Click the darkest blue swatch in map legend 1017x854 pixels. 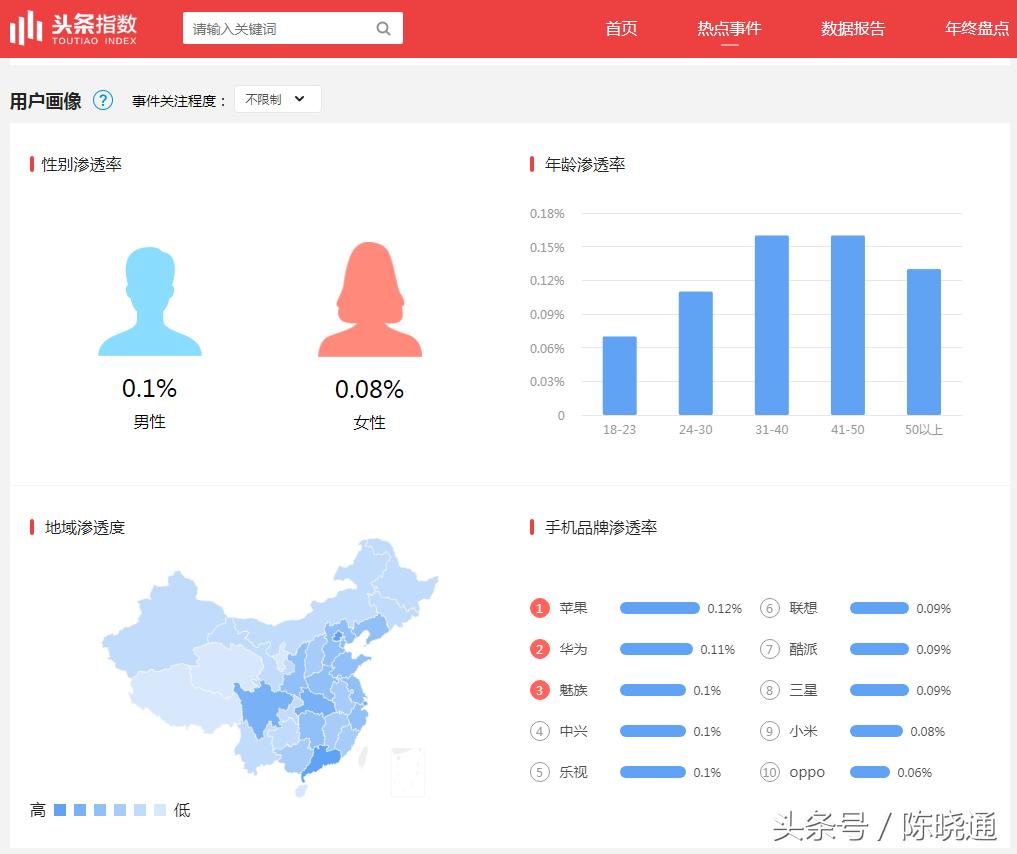pyautogui.click(x=61, y=810)
